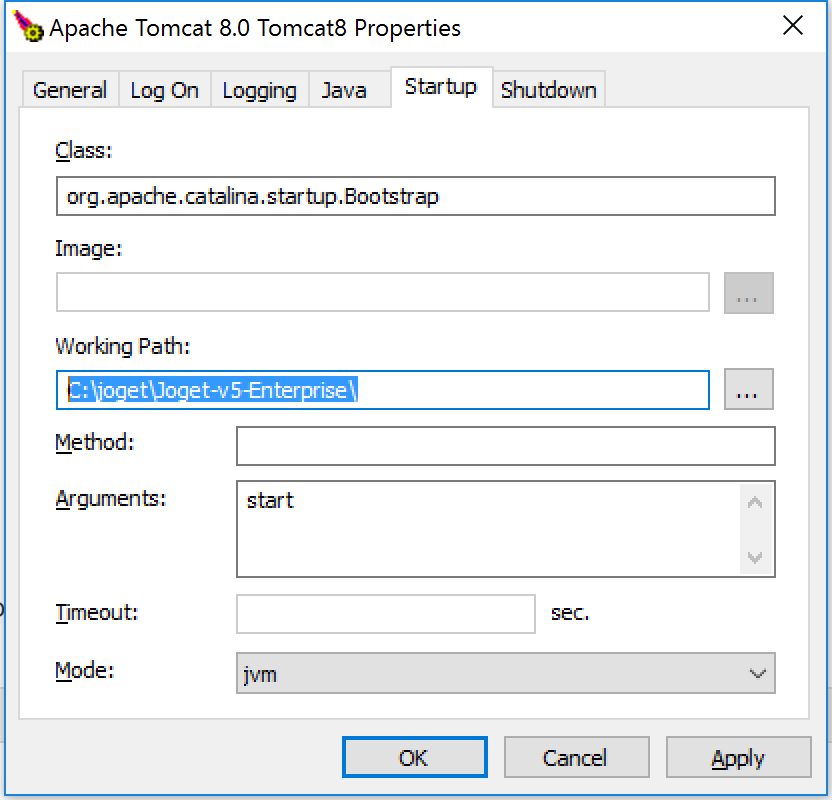Click the Method input field
The image size is (832, 800).
(x=505, y=446)
